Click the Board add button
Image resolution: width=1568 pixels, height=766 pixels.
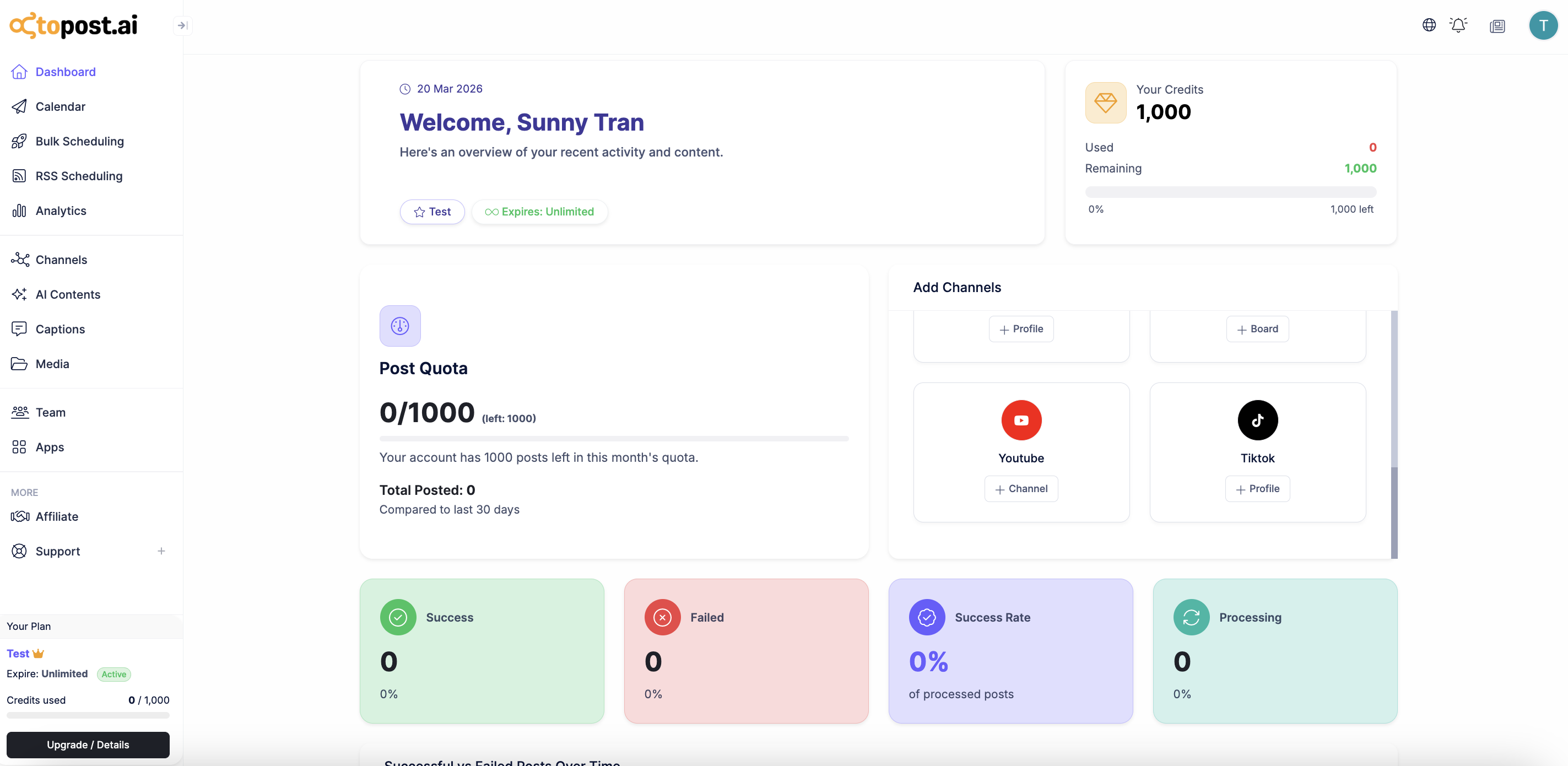(x=1257, y=329)
